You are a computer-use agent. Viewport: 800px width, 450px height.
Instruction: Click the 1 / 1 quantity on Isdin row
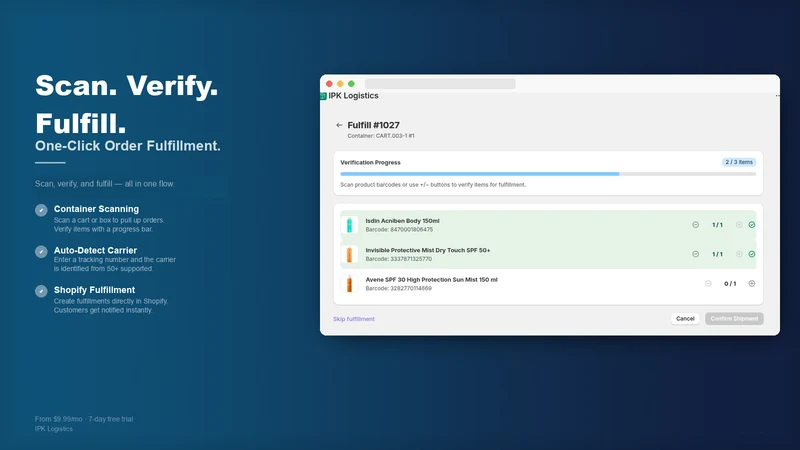coord(717,225)
